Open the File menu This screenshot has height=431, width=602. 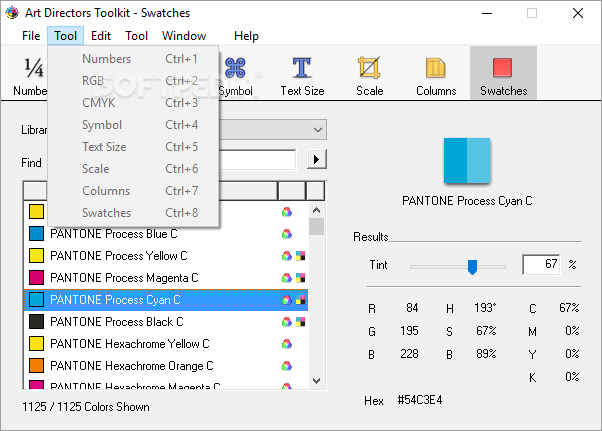31,36
